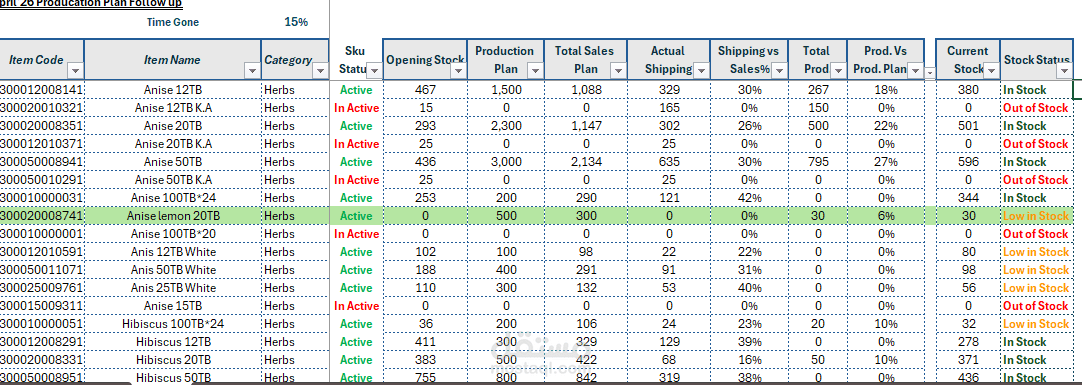Select the Anise 50TB item name cell
Screen dimensions: 1082x385
point(173,161)
